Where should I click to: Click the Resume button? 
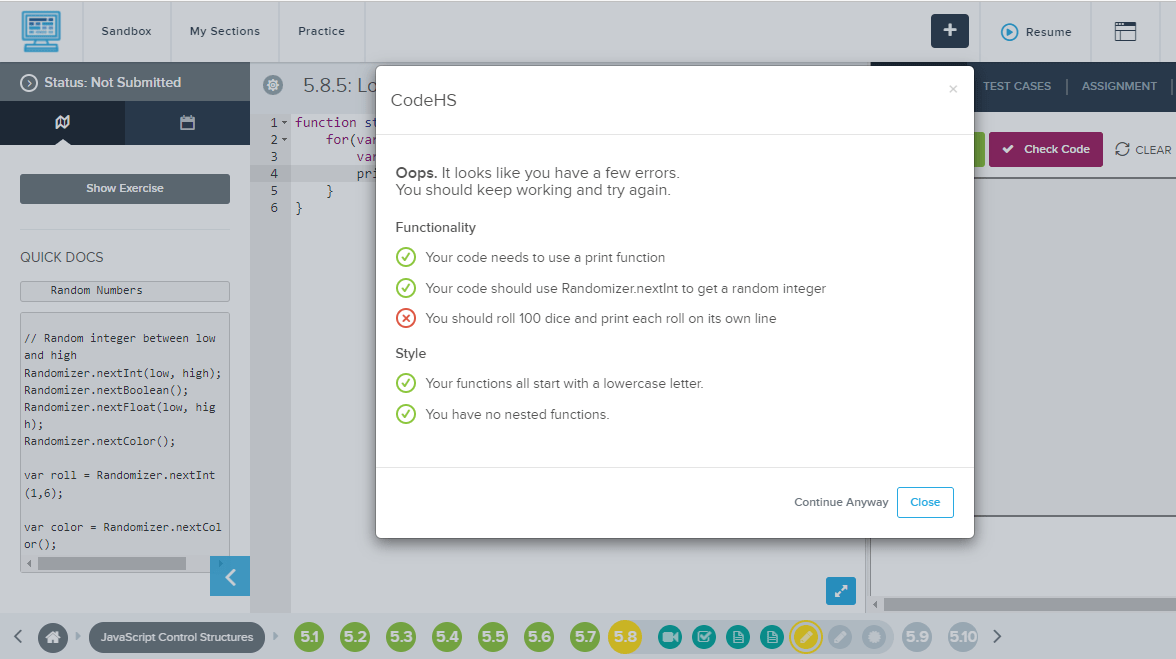[1036, 32]
